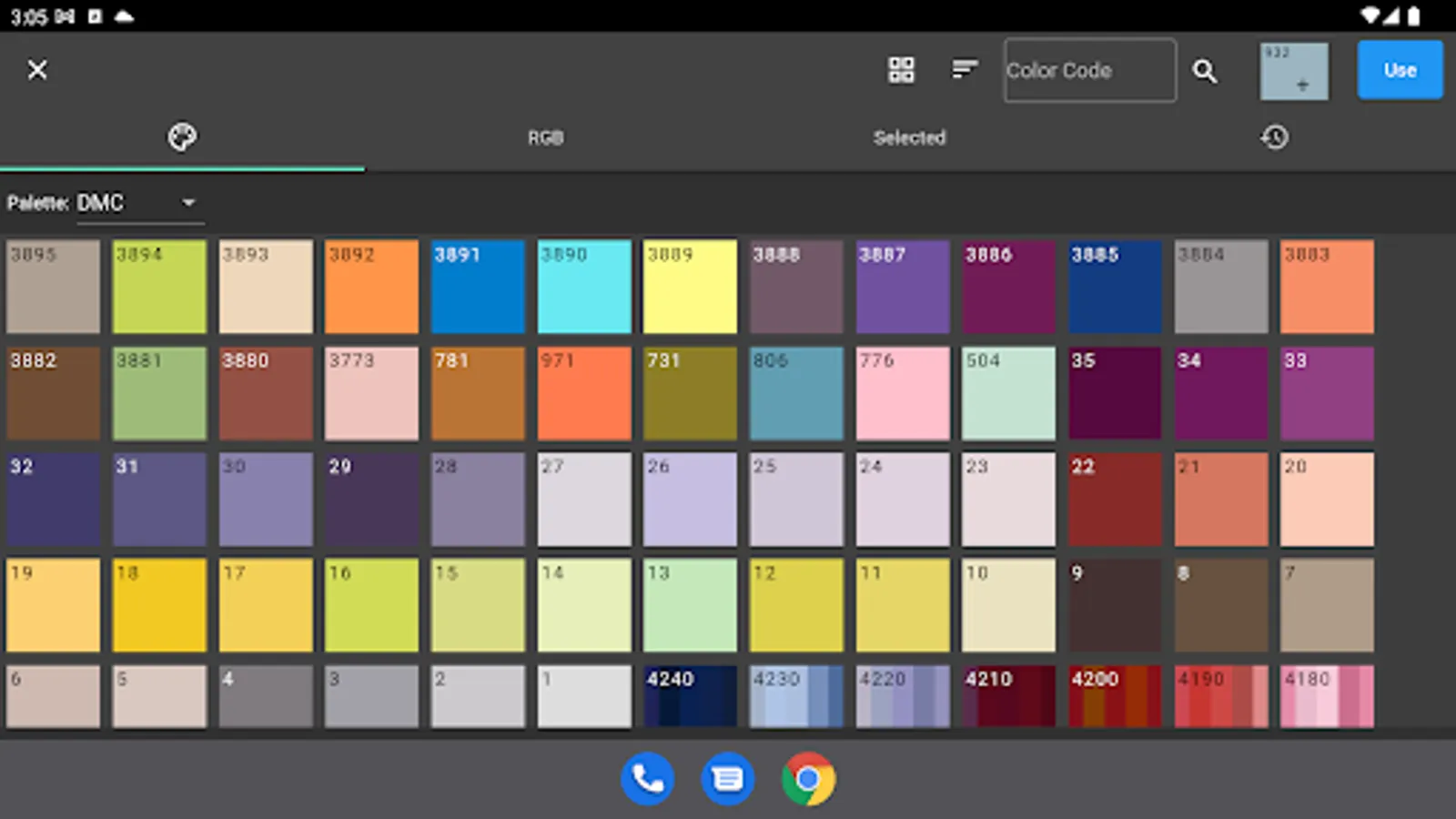The width and height of the screenshot is (1456, 819).
Task: Tap the current color preview 932
Action: [1293, 71]
